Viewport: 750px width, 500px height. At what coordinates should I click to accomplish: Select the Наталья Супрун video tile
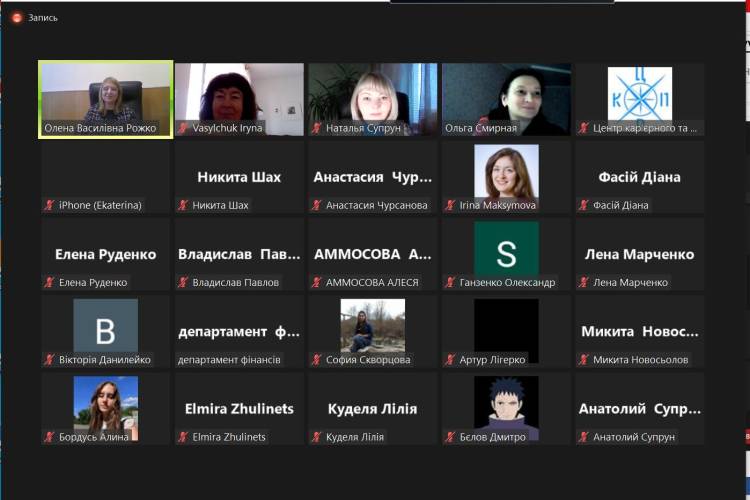click(372, 98)
